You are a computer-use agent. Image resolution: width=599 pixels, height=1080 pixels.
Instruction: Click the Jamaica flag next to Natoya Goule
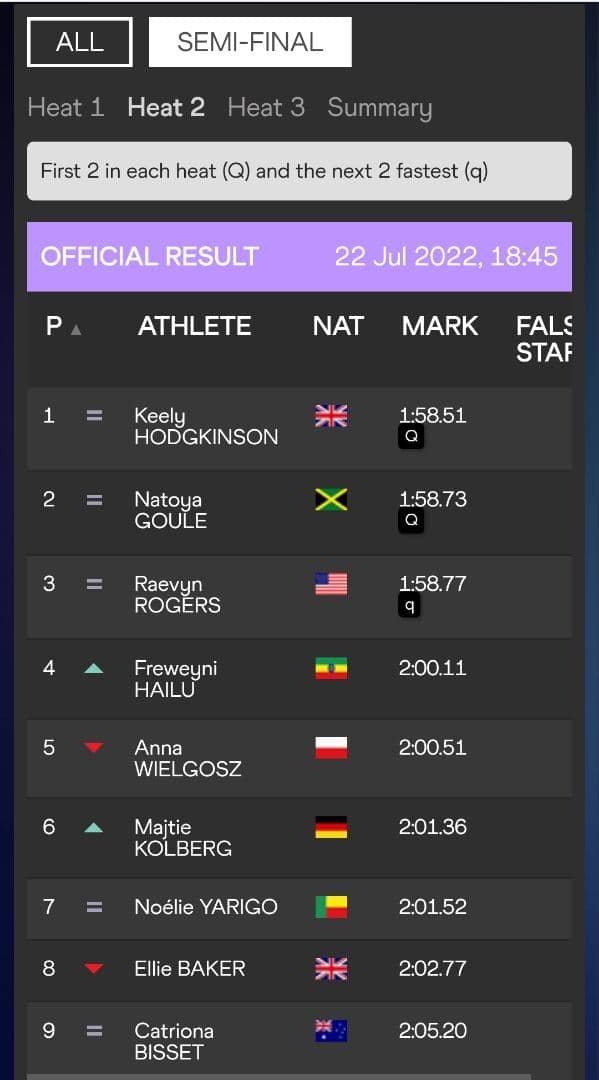coord(331,499)
